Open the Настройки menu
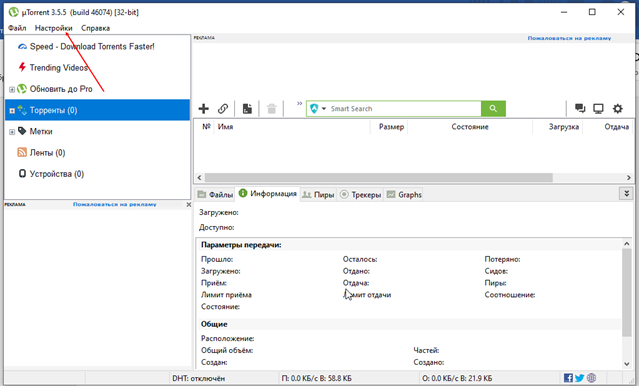Screen dimensions: 639x386 [53, 28]
